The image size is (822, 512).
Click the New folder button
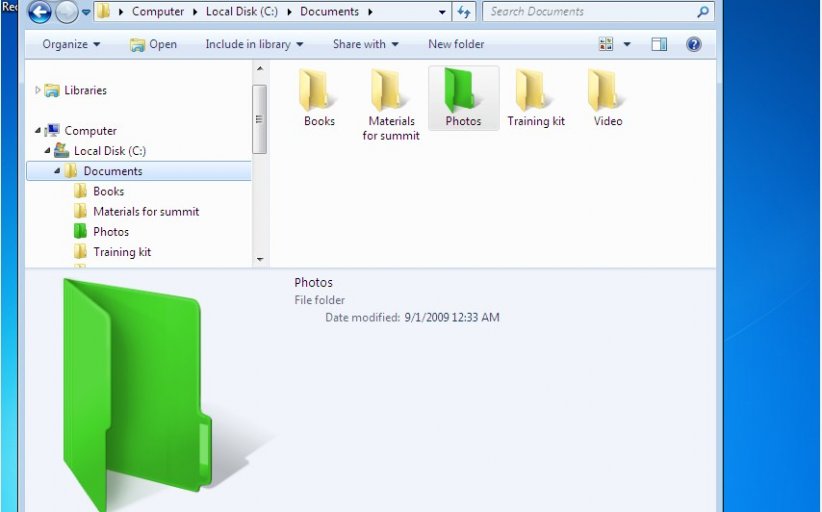456,44
